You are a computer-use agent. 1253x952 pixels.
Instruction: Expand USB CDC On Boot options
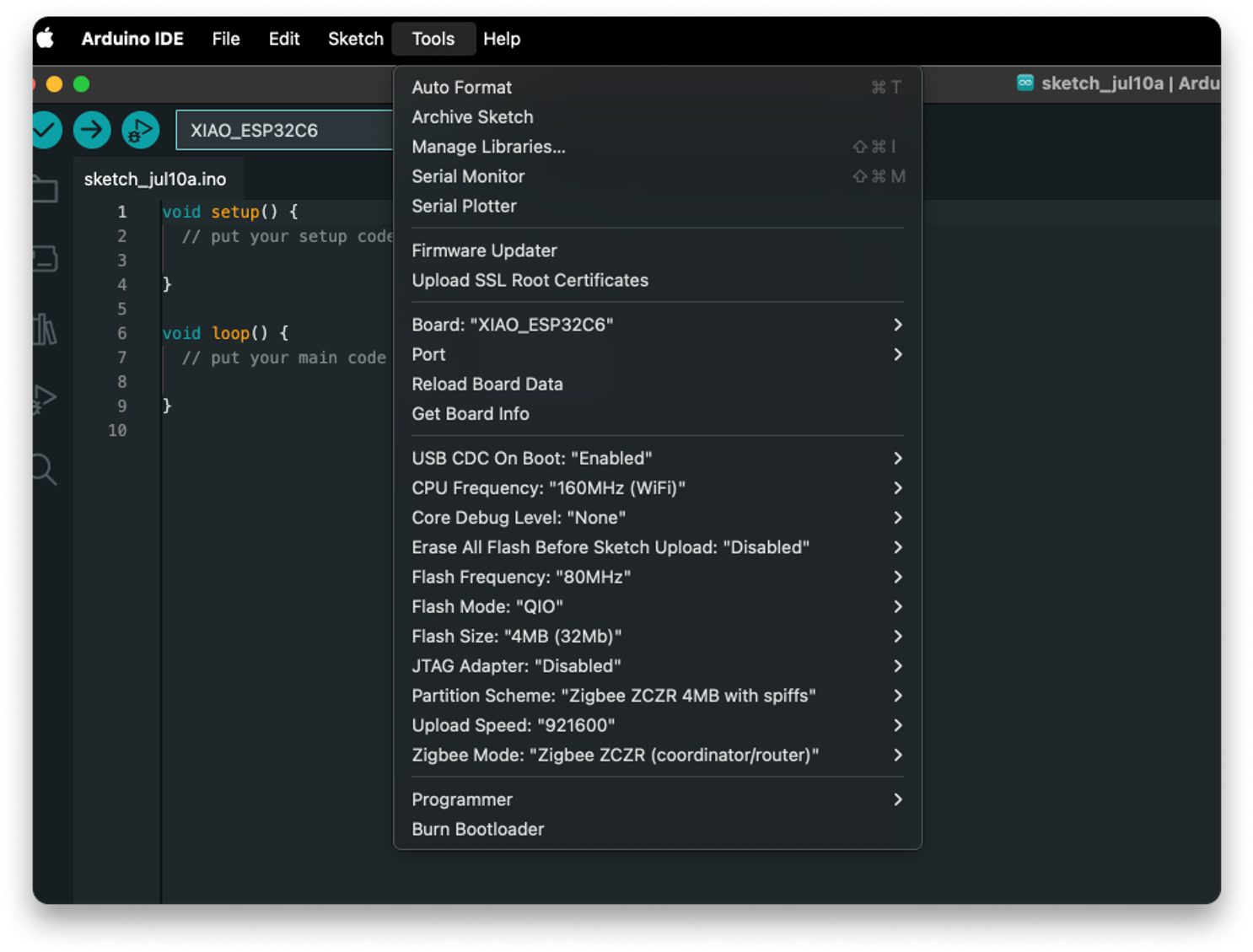tap(658, 458)
